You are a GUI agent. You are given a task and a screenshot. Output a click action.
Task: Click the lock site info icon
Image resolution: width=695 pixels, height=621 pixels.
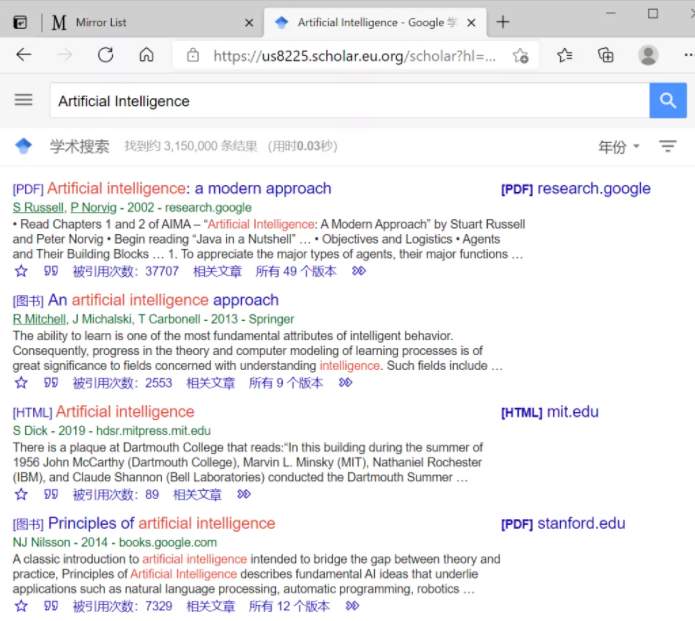pos(193,55)
